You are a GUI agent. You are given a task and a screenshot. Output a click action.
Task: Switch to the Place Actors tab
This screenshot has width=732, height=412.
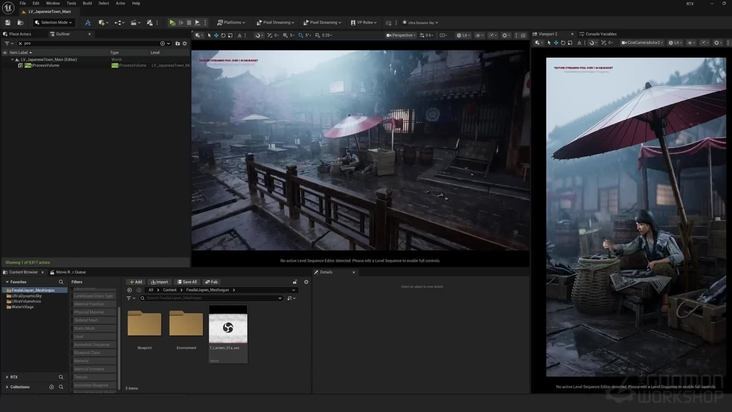[x=17, y=34]
